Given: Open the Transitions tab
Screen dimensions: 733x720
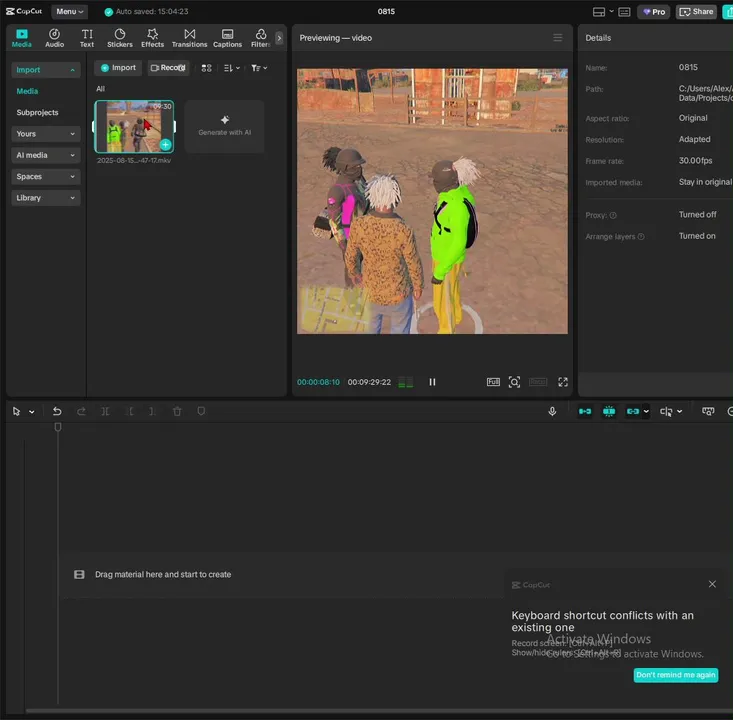Looking at the screenshot, I should coord(189,38).
